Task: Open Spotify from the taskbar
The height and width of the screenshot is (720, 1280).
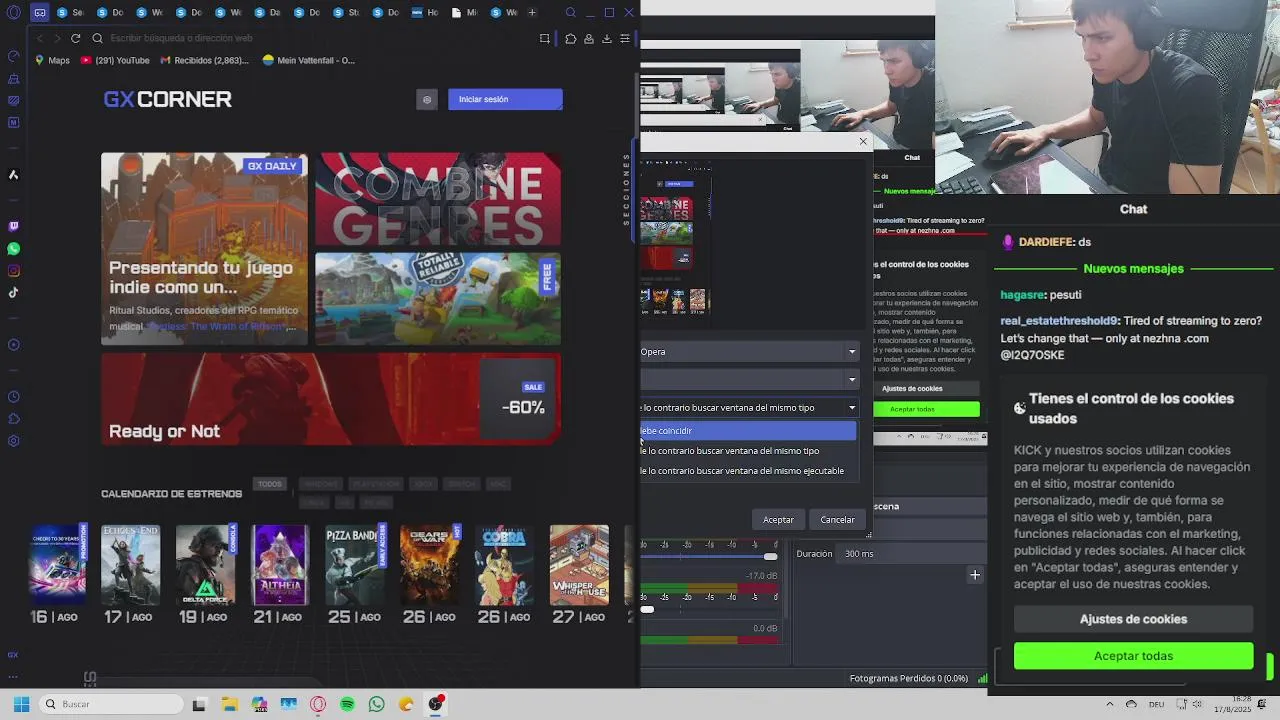Action: [x=347, y=704]
